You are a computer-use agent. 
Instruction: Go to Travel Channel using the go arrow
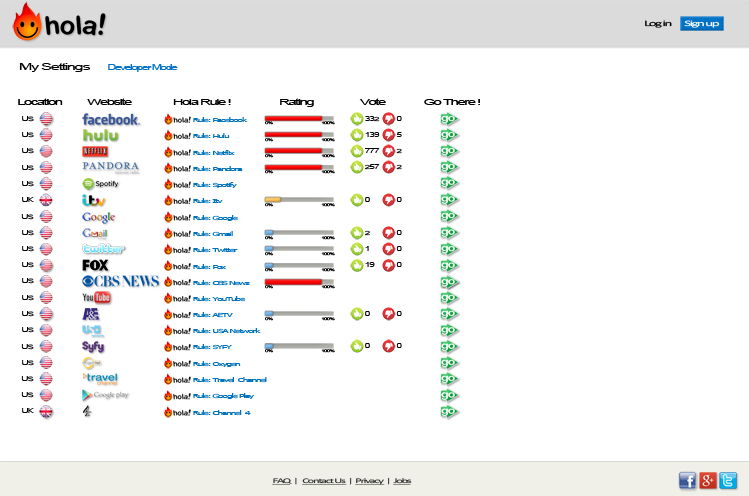click(449, 379)
